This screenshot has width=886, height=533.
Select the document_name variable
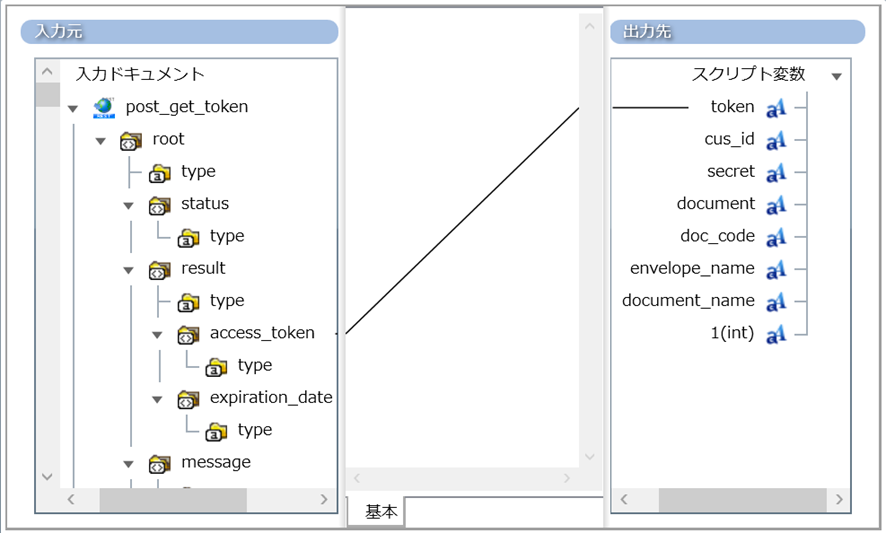(x=688, y=301)
